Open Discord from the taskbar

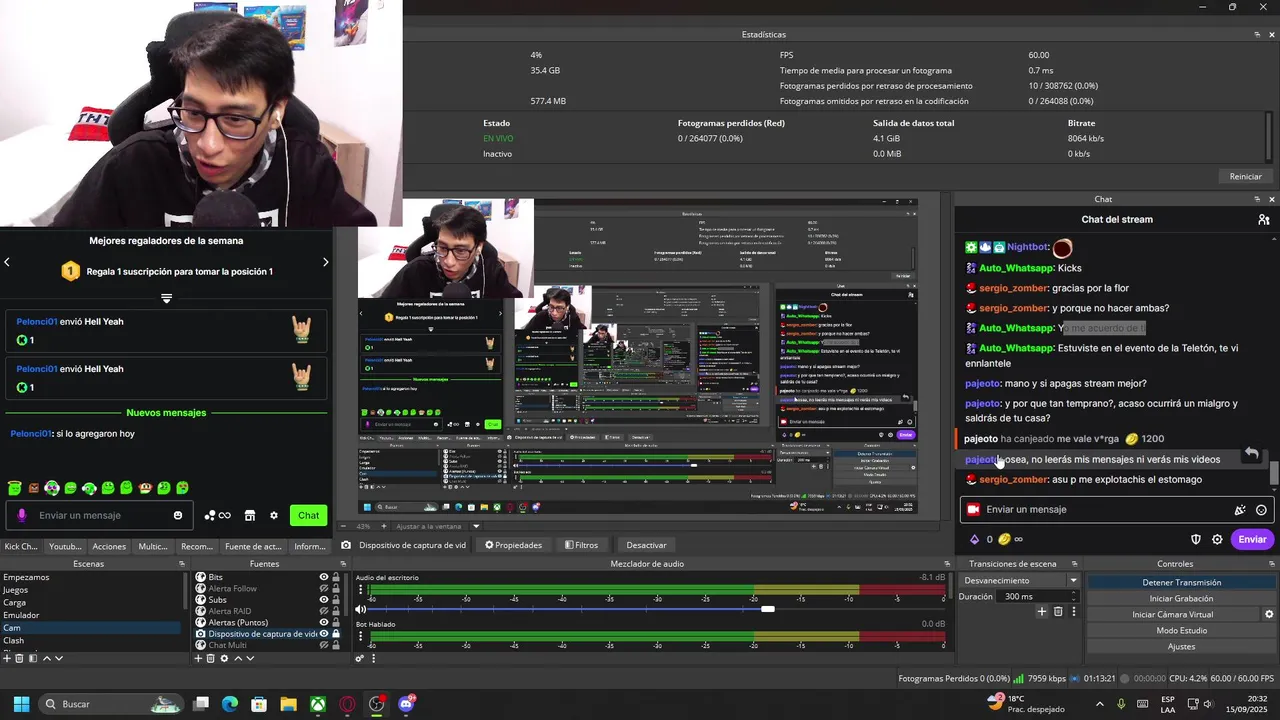click(406, 704)
